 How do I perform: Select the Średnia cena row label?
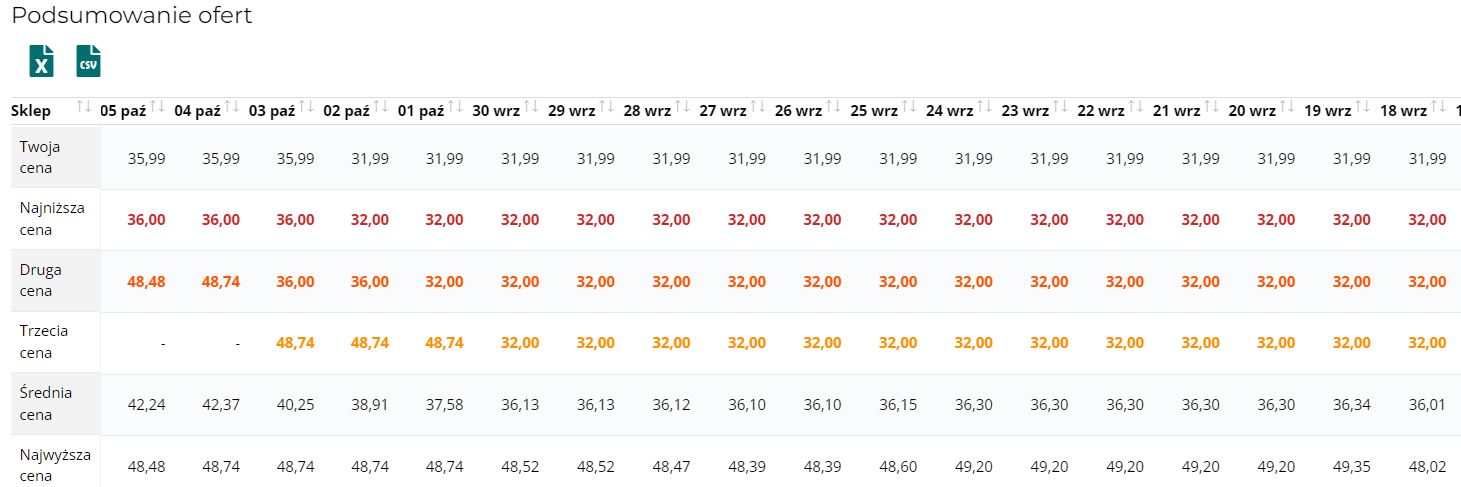(x=46, y=404)
